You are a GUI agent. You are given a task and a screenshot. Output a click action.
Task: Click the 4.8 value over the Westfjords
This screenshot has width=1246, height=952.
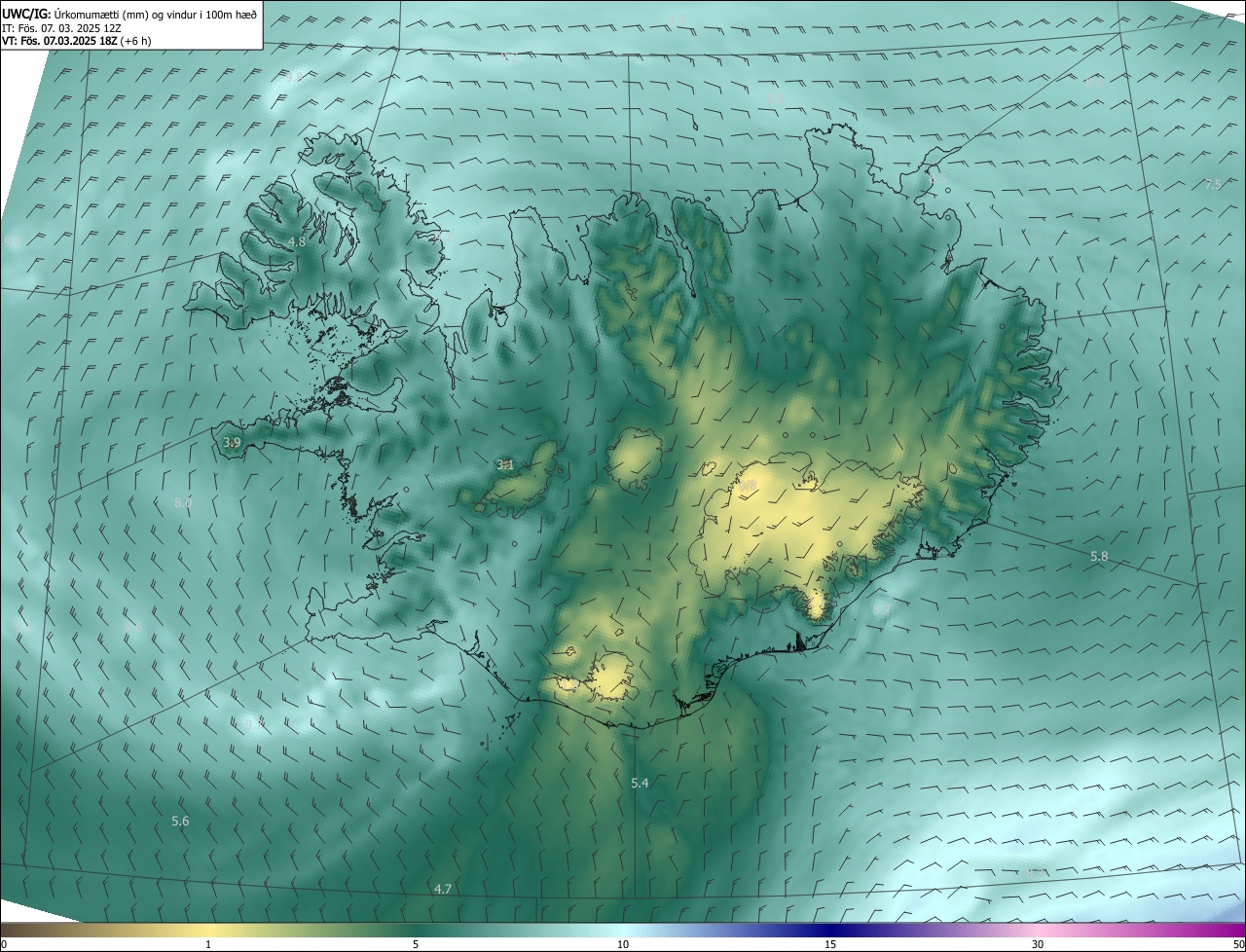point(297,242)
